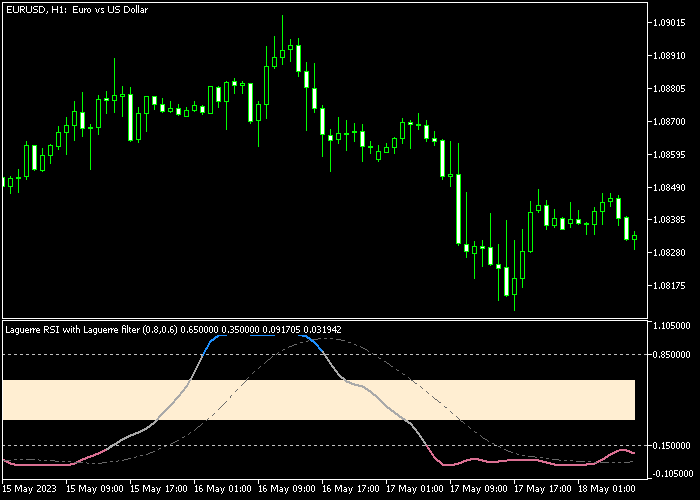Click indicator scale value 1.105000
This screenshot has width=700, height=500.
[671, 326]
